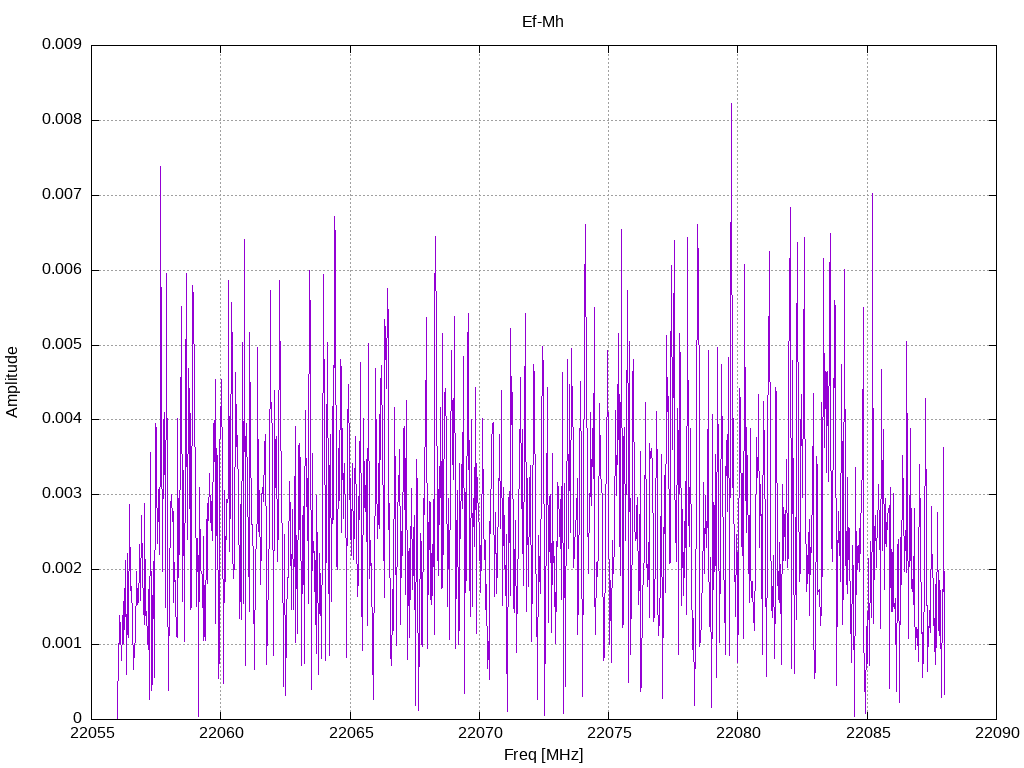Click the 0.001 y-axis tick label

coord(61,644)
